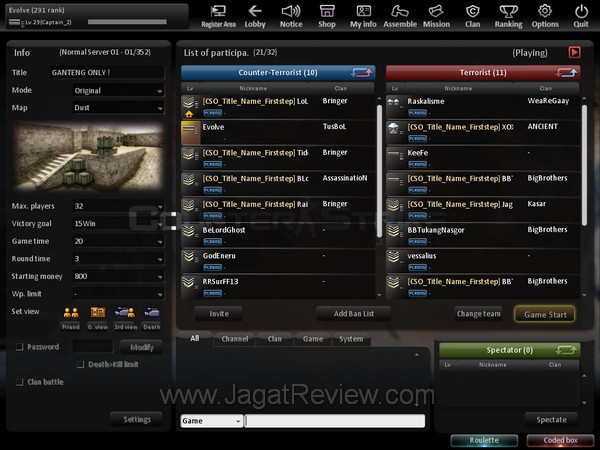Click the Dust map preview thumbnail
Screen dimensions: 600x450
pos(89,157)
